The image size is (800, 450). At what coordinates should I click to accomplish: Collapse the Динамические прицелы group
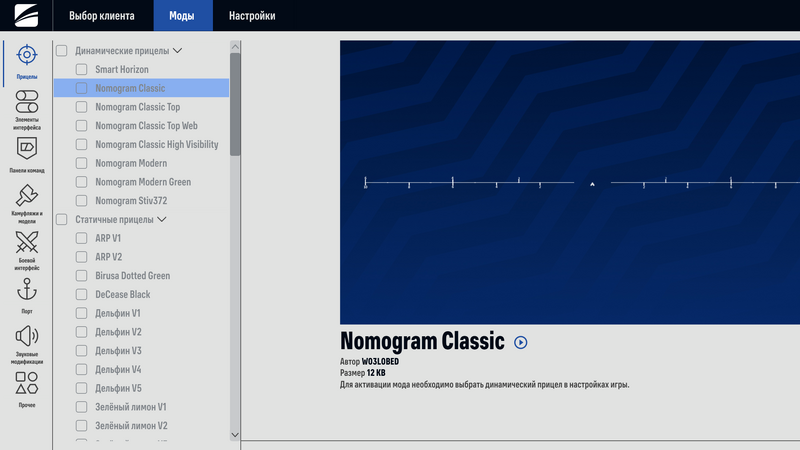pos(178,50)
